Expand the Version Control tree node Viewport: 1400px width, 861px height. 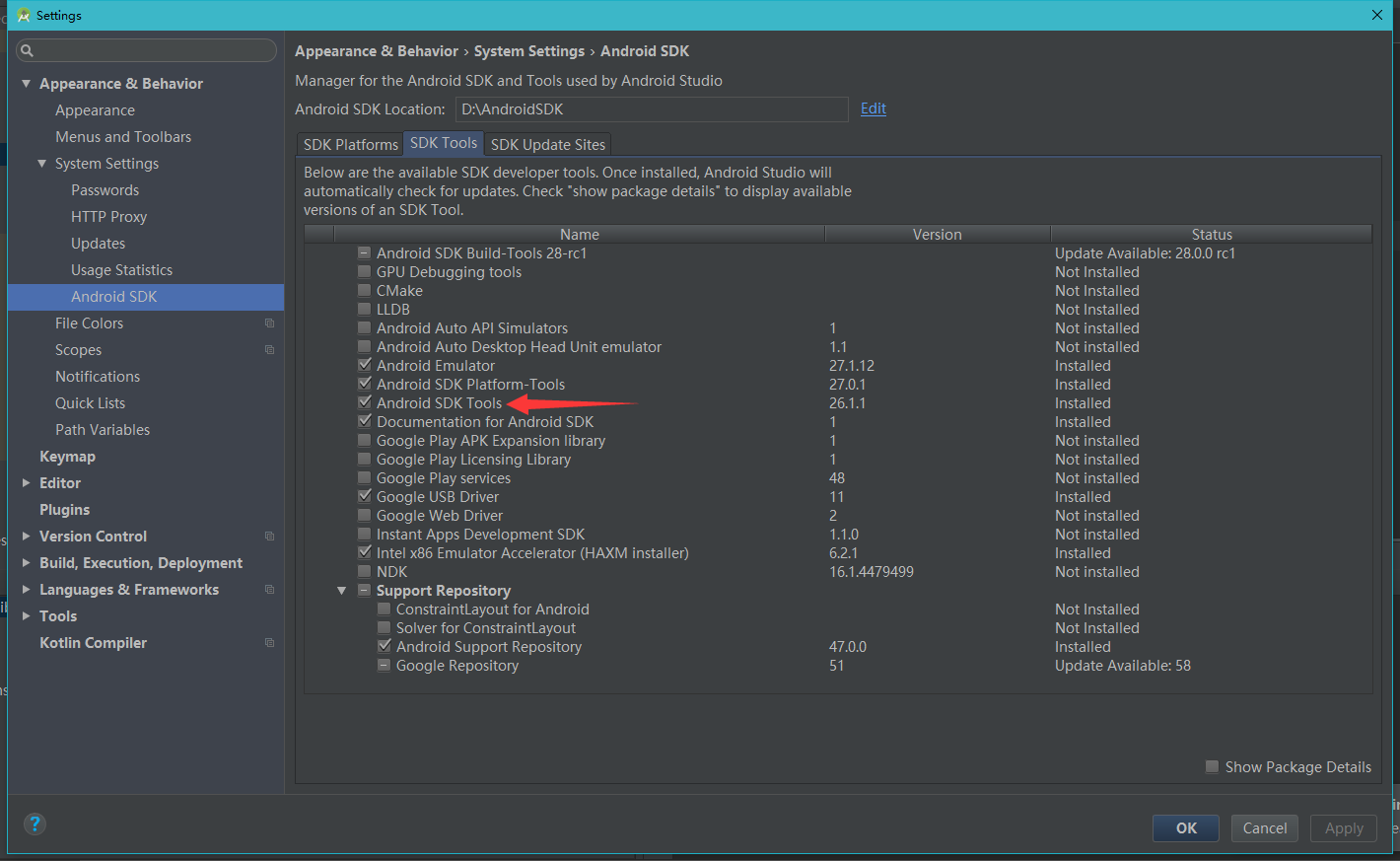pos(26,537)
